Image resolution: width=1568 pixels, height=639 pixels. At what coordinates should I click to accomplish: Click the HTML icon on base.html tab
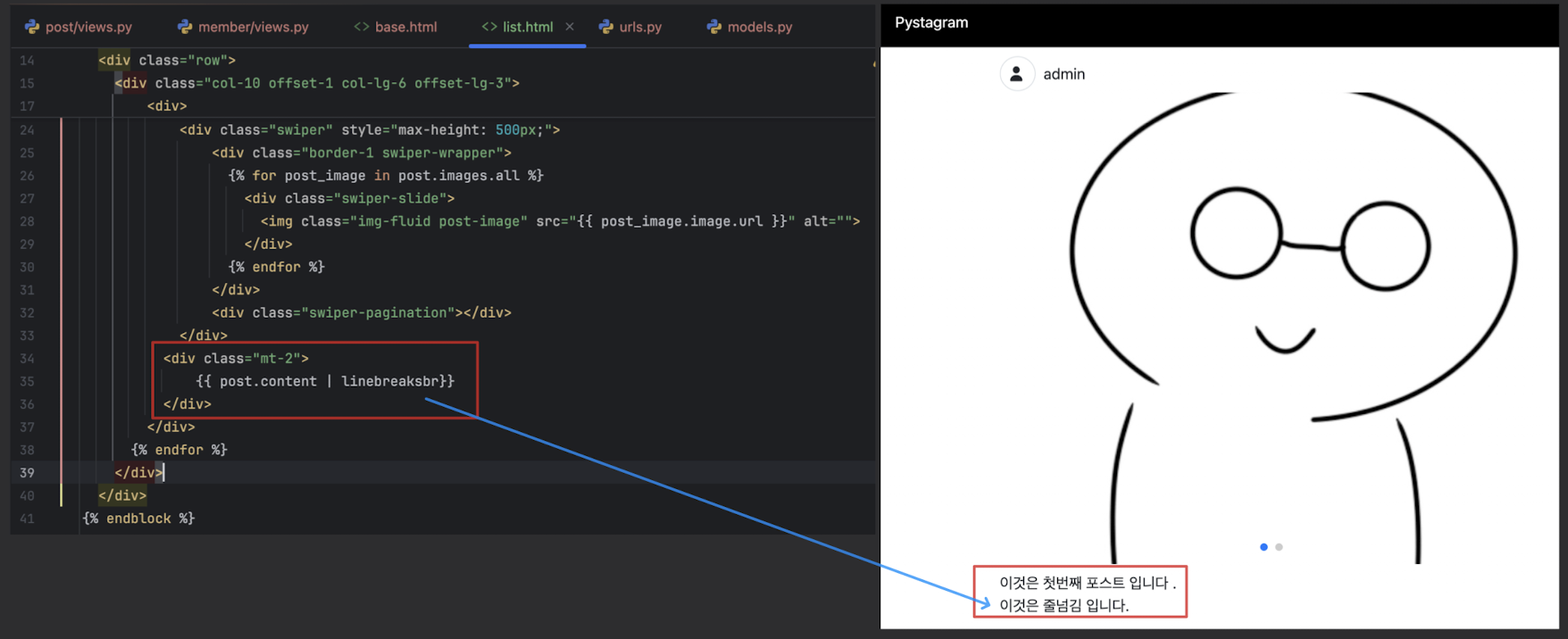pyautogui.click(x=362, y=27)
